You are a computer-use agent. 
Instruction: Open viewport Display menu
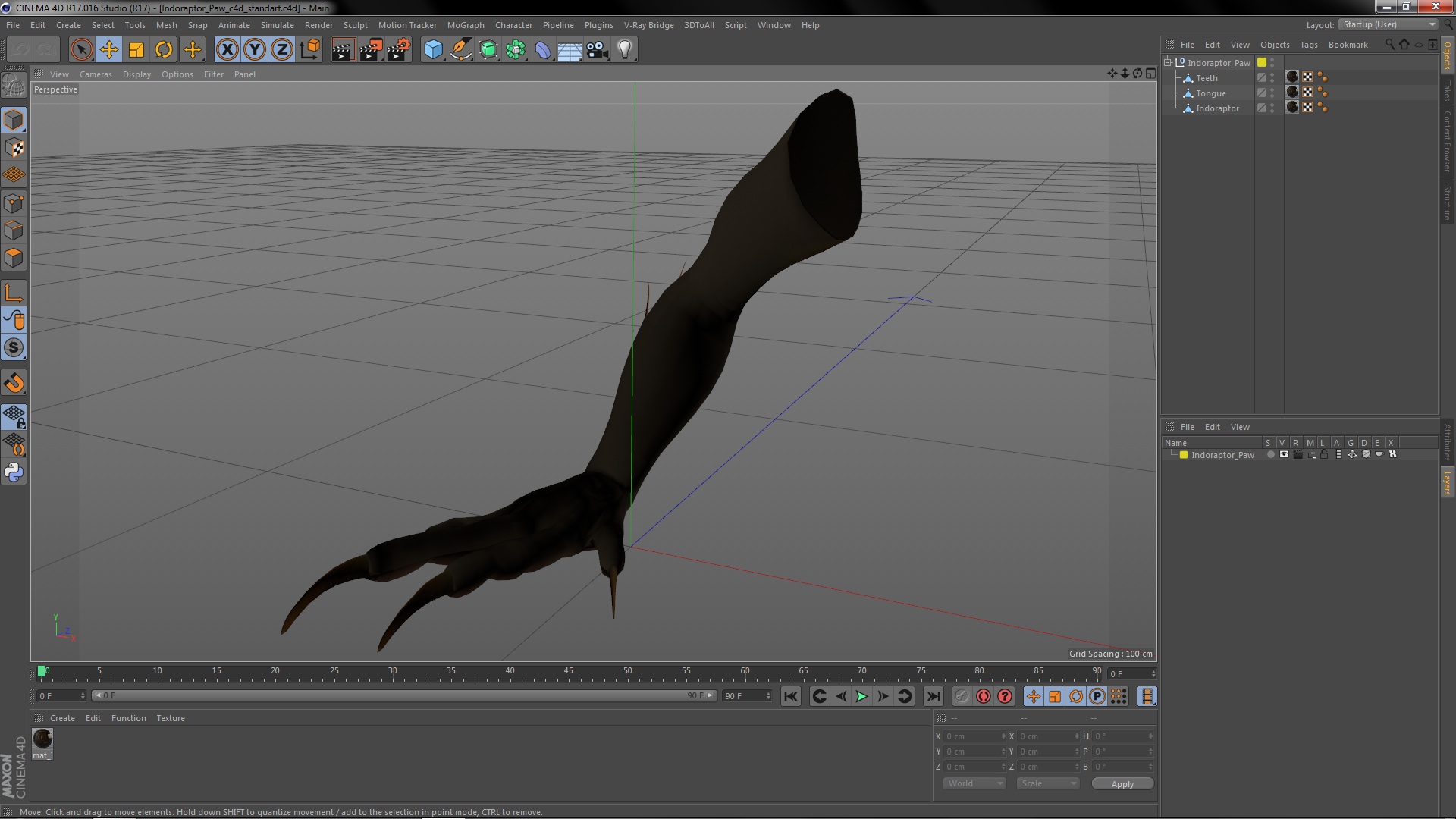pyautogui.click(x=136, y=74)
